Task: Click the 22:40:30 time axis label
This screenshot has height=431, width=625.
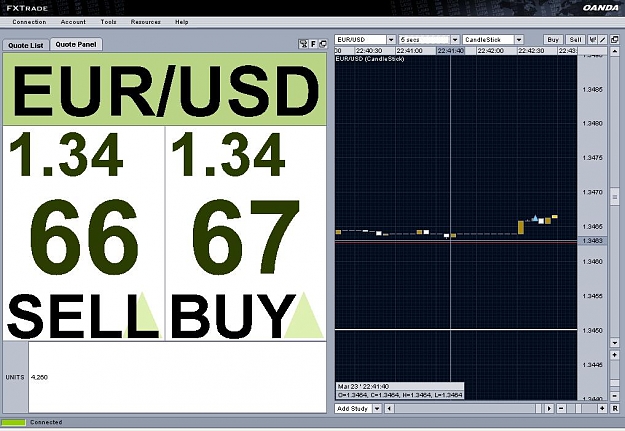Action: (369, 51)
